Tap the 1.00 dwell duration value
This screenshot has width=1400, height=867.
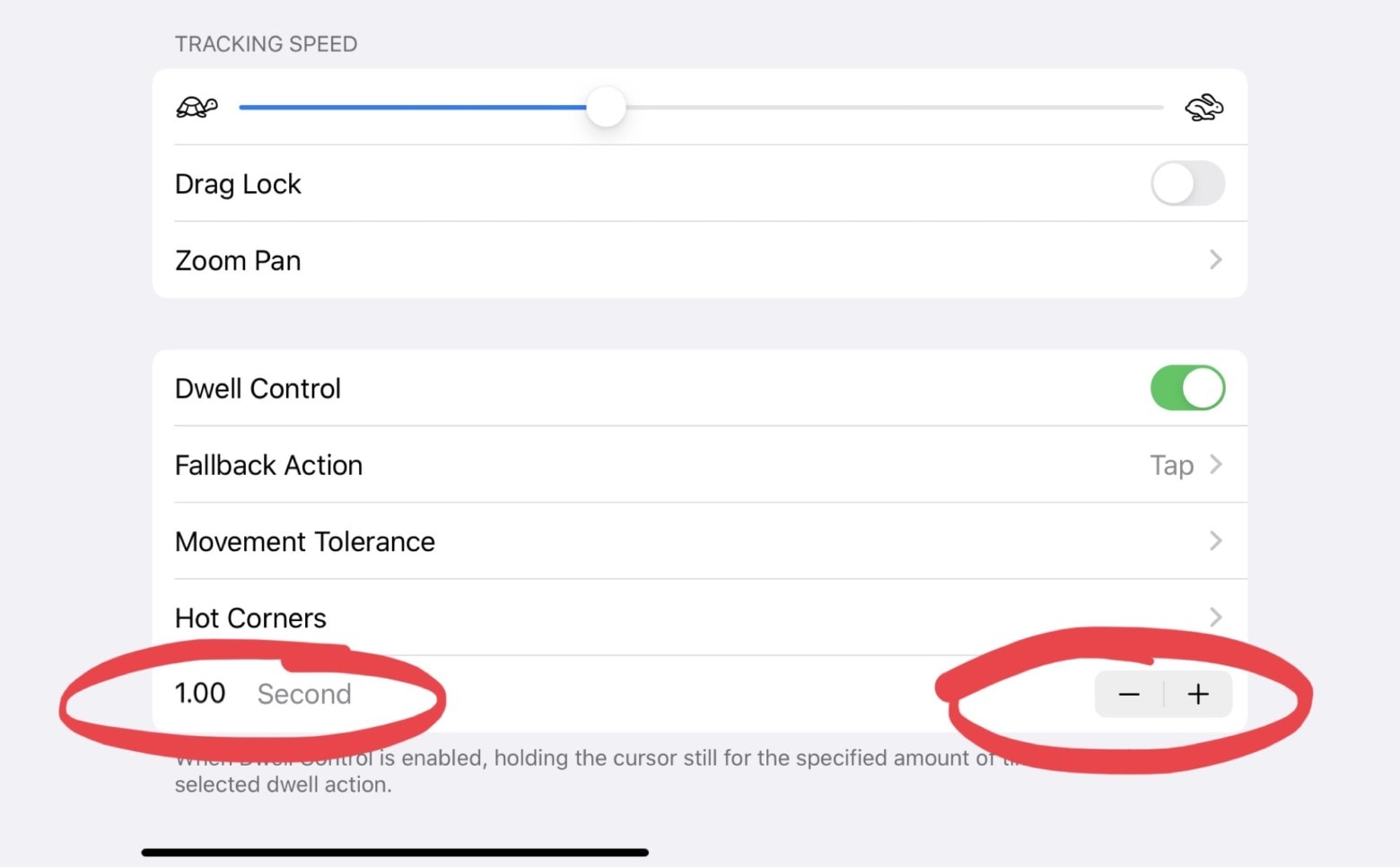(199, 693)
